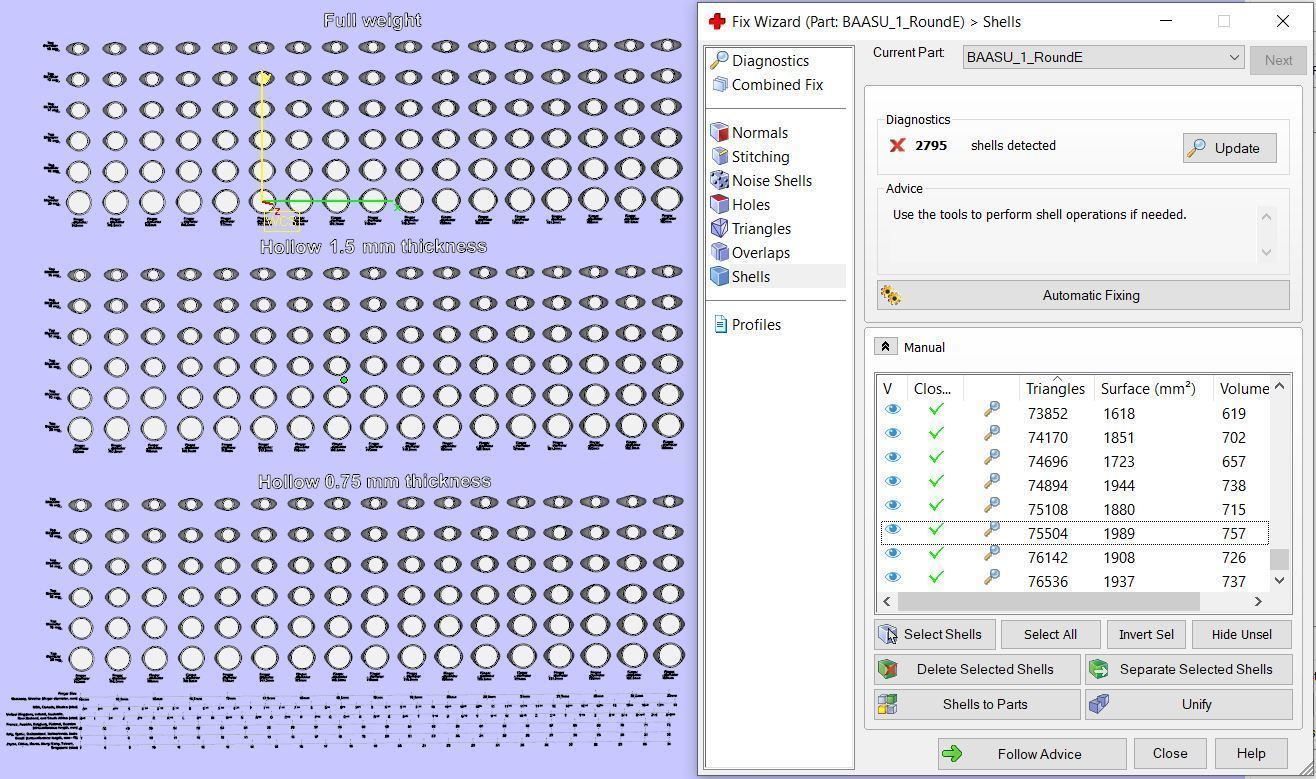Sort by the V visibility column header

(x=887, y=389)
